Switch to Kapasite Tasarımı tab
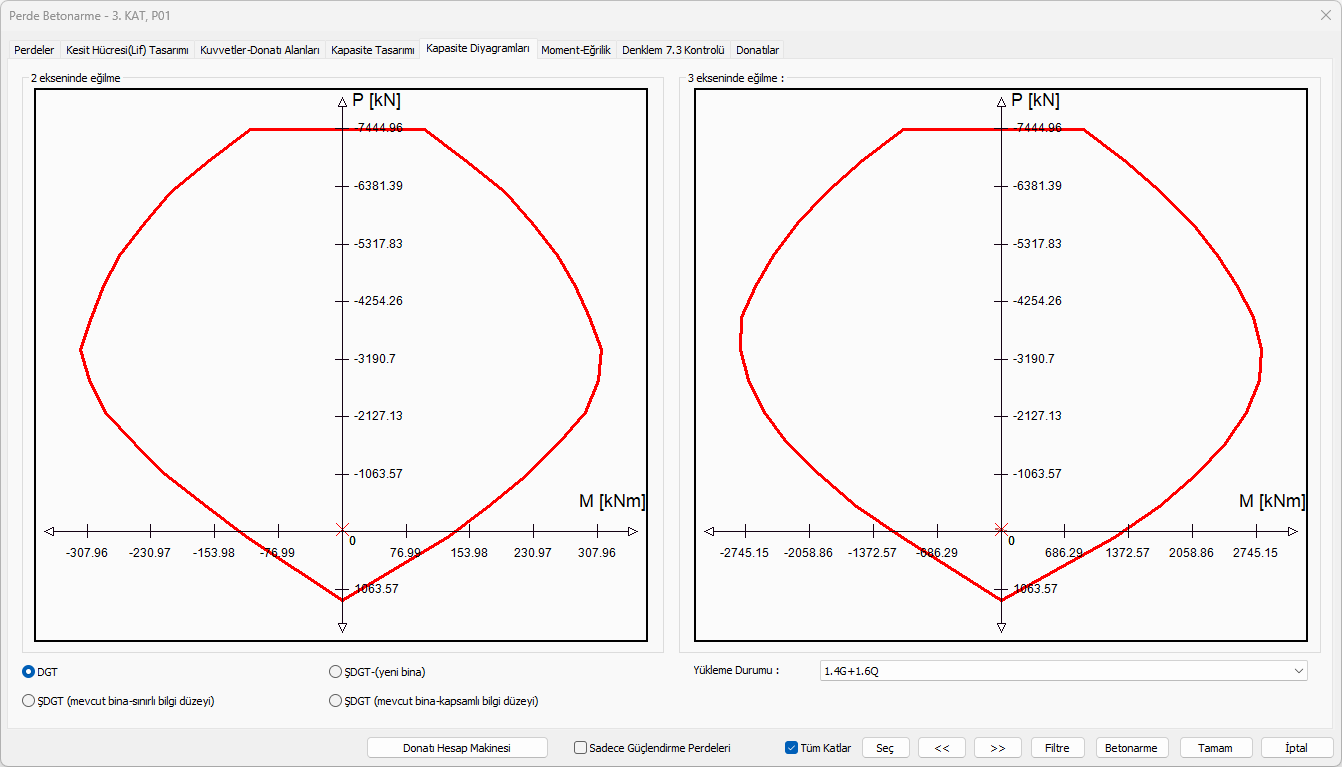The height and width of the screenshot is (767, 1342). click(372, 50)
